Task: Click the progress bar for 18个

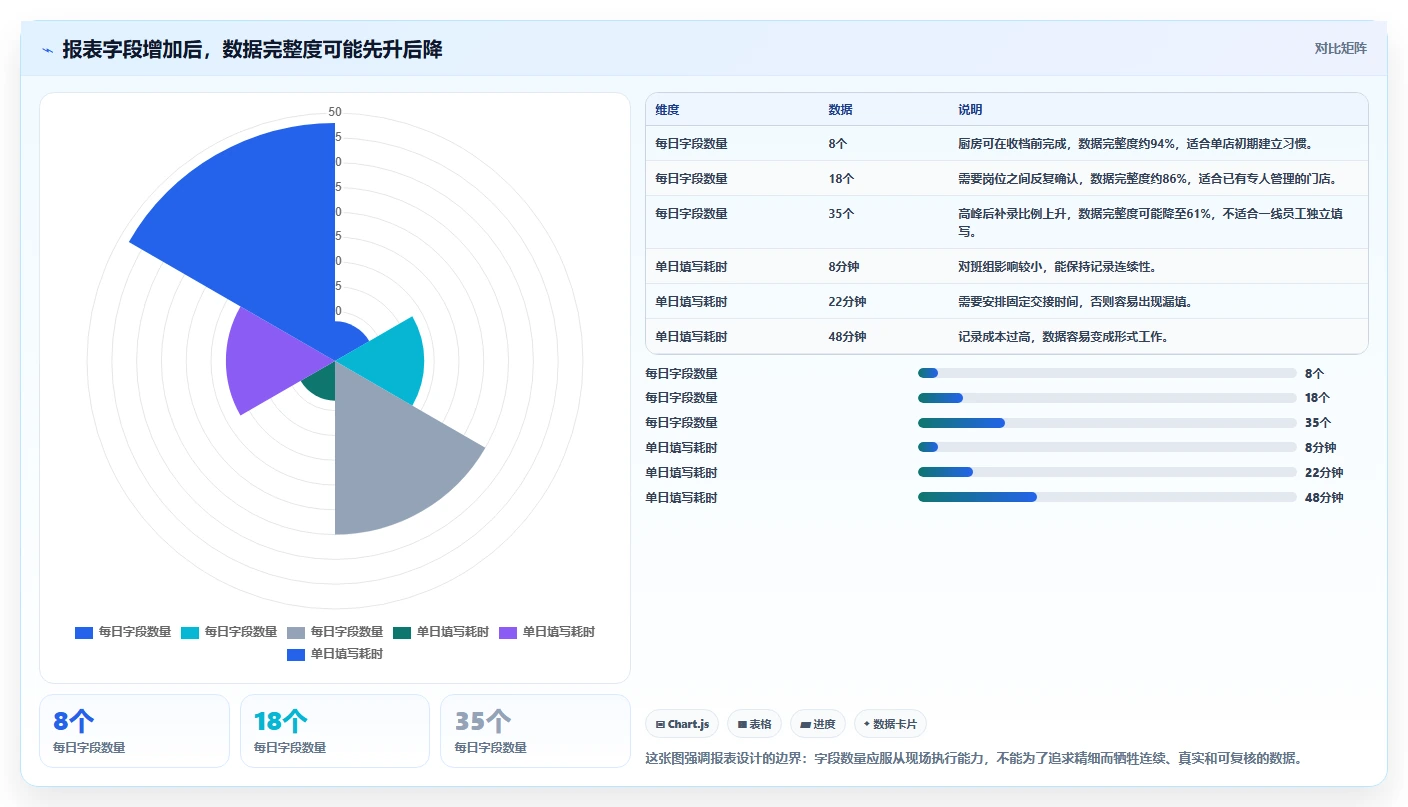Action: pos(1107,398)
